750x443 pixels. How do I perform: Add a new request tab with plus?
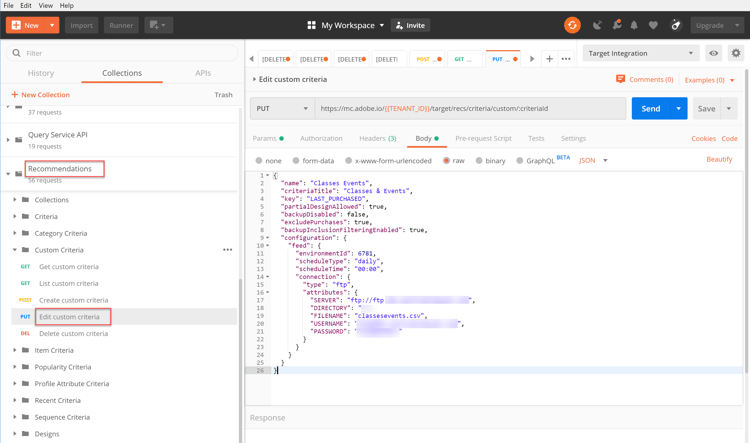(x=549, y=59)
